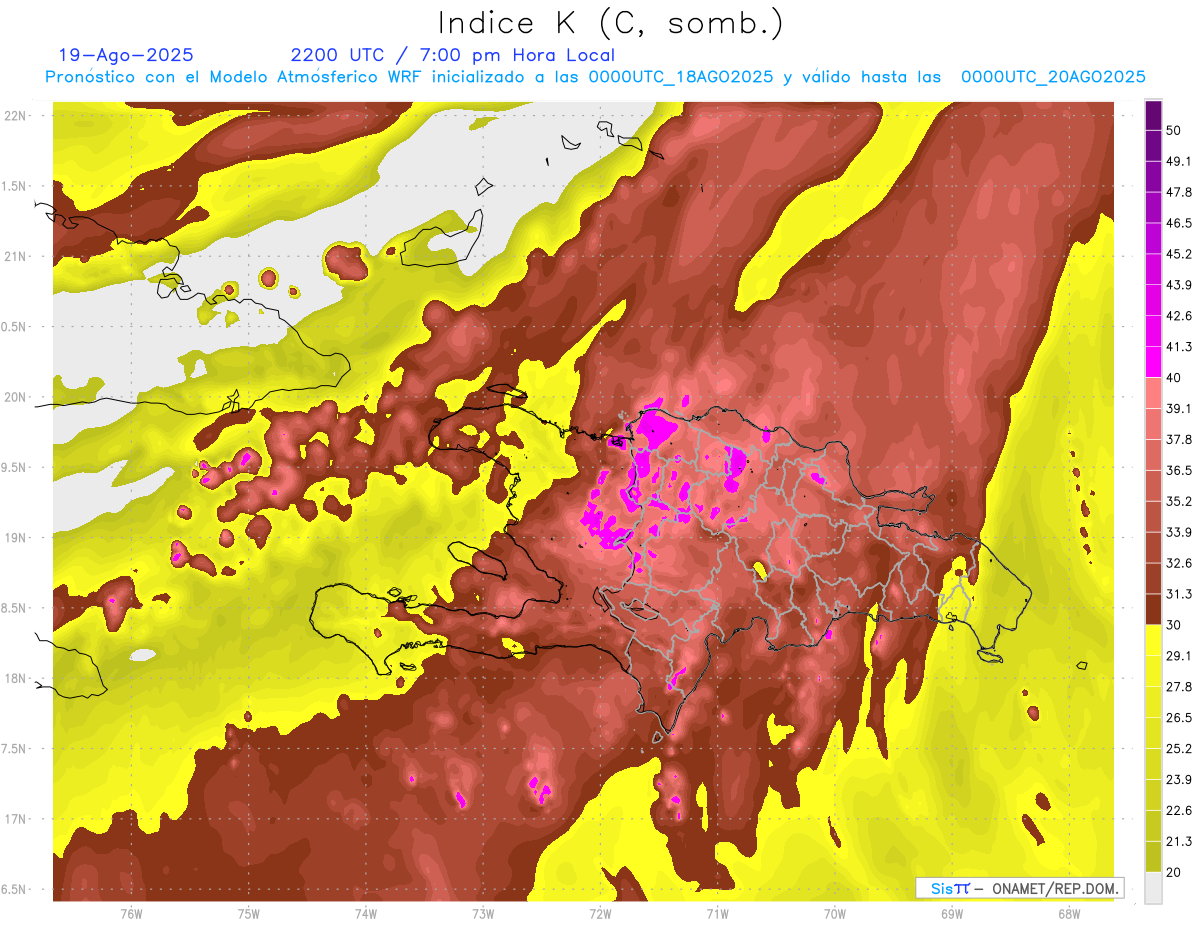This screenshot has width=1200, height=927.
Task: Click the '40' legend value
Action: 1175,377
